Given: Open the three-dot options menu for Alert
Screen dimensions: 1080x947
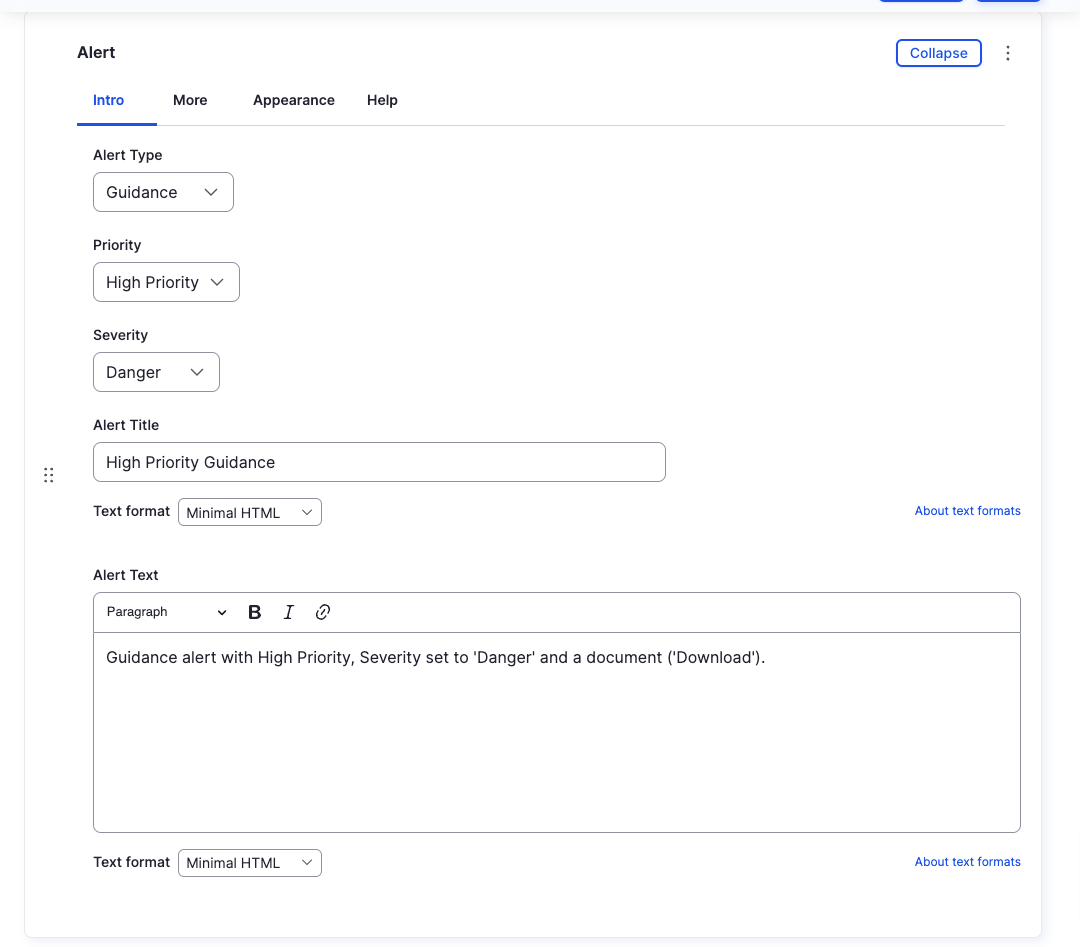Looking at the screenshot, I should (x=1008, y=52).
